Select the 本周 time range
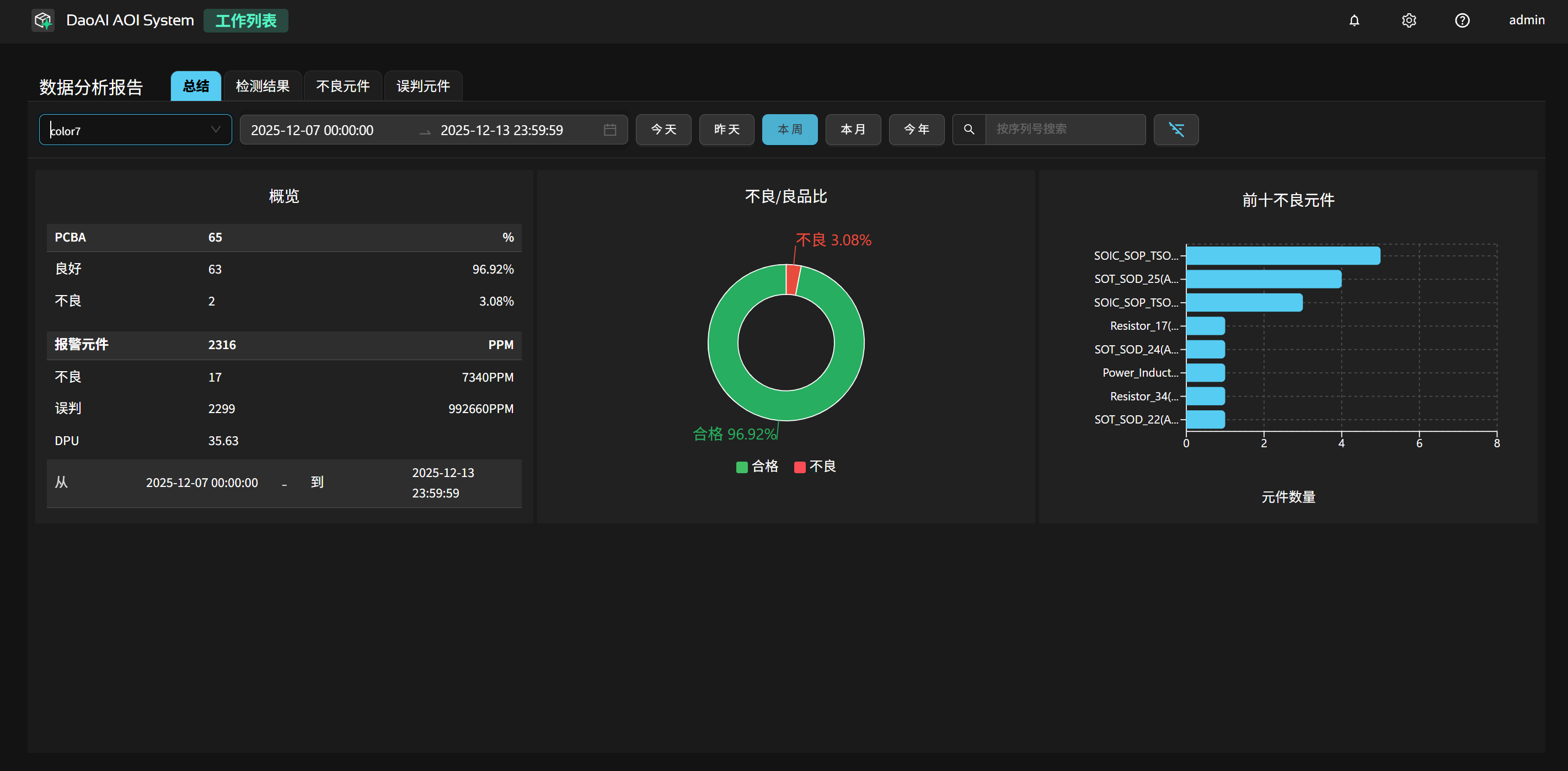This screenshot has width=1568, height=771. [x=789, y=130]
